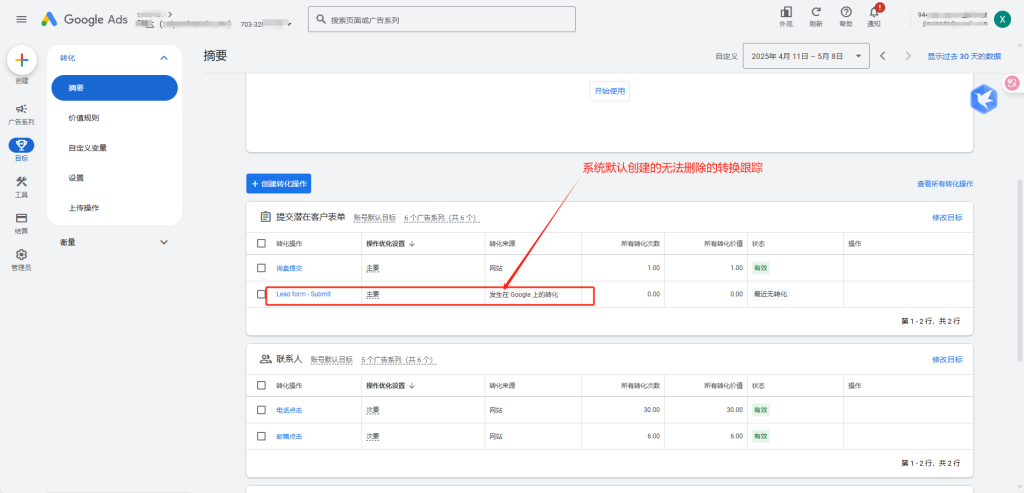
Task: Collapse the 转化 section chevron
Action: click(164, 58)
